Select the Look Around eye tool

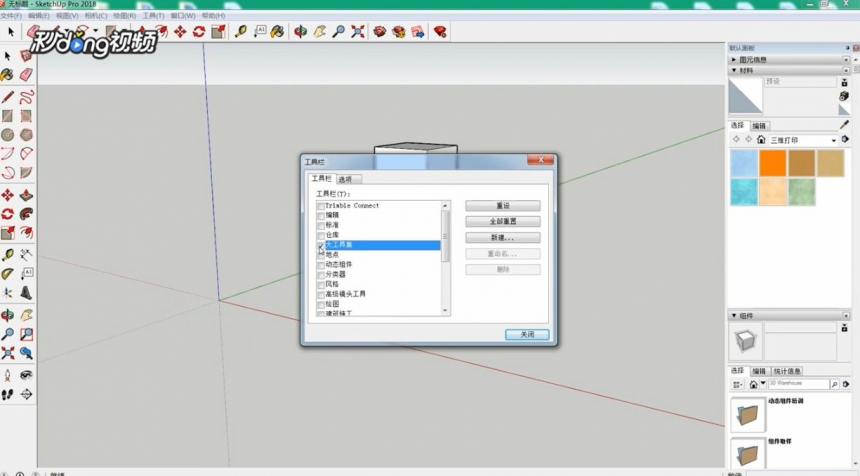click(26, 375)
